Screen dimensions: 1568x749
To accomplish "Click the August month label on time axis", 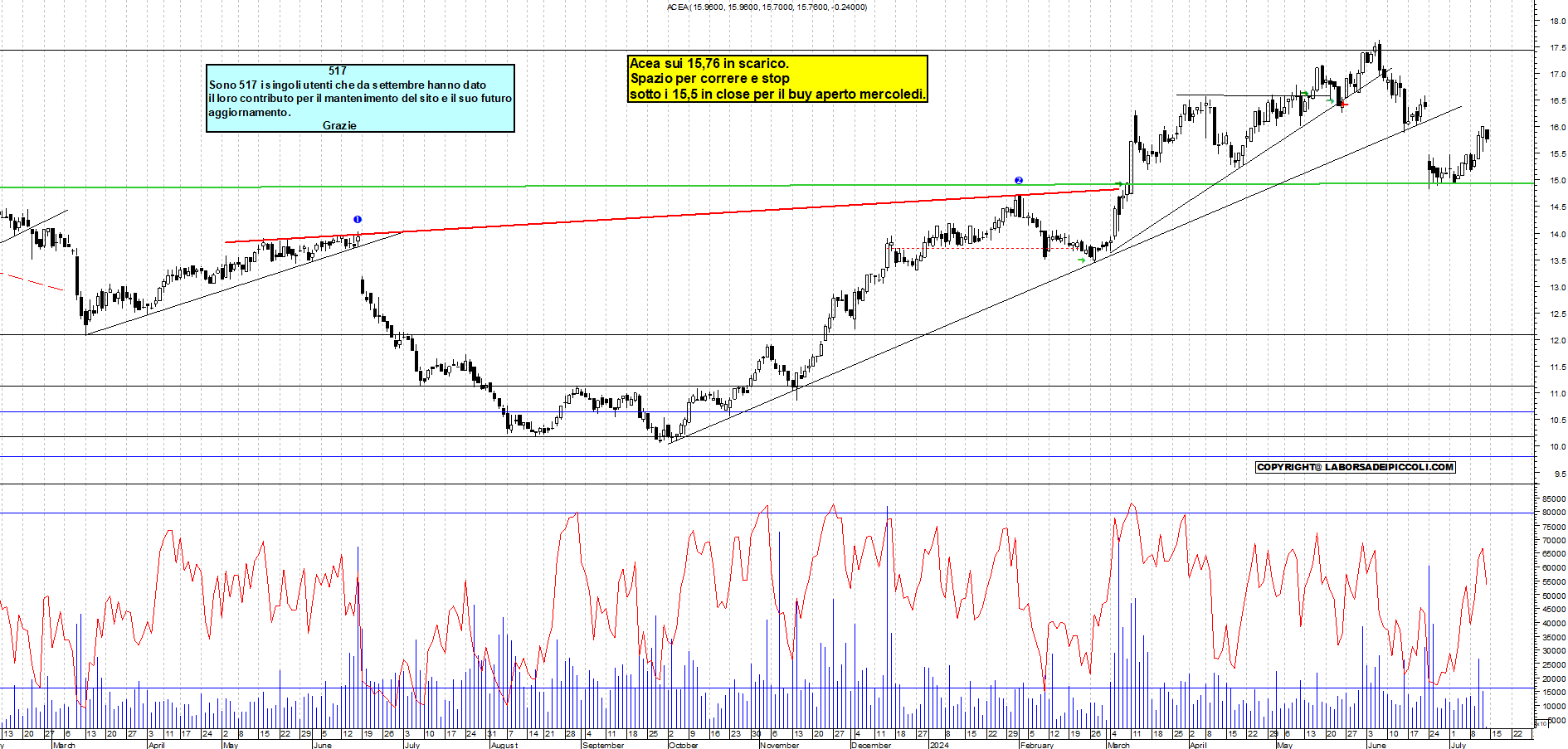I will click(x=504, y=745).
